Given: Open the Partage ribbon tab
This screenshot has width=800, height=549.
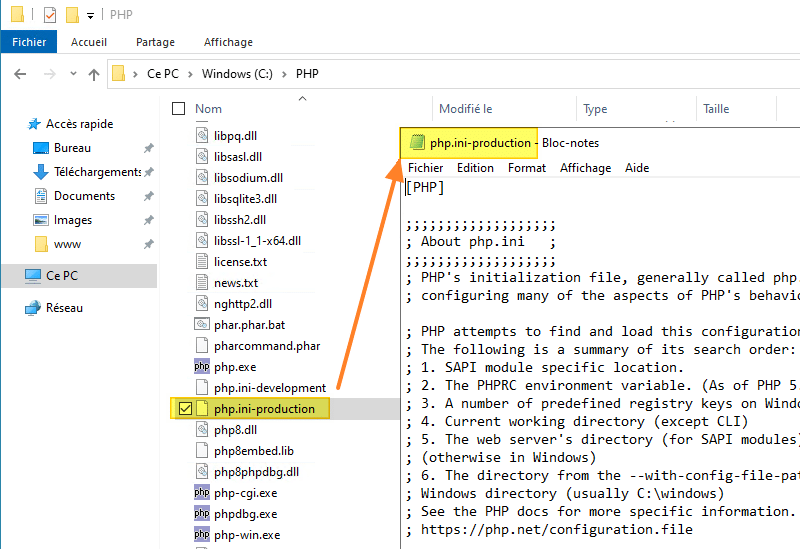Looking at the screenshot, I should coord(155,42).
